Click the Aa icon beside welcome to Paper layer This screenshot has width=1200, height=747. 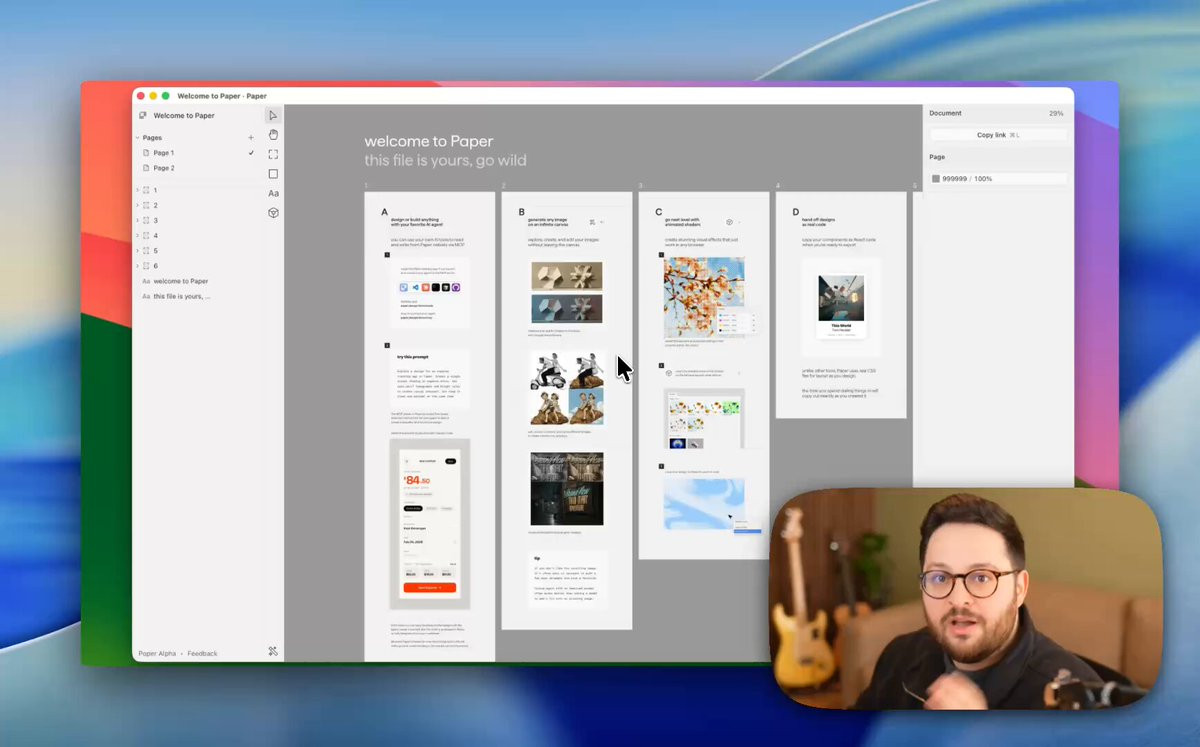coord(146,281)
